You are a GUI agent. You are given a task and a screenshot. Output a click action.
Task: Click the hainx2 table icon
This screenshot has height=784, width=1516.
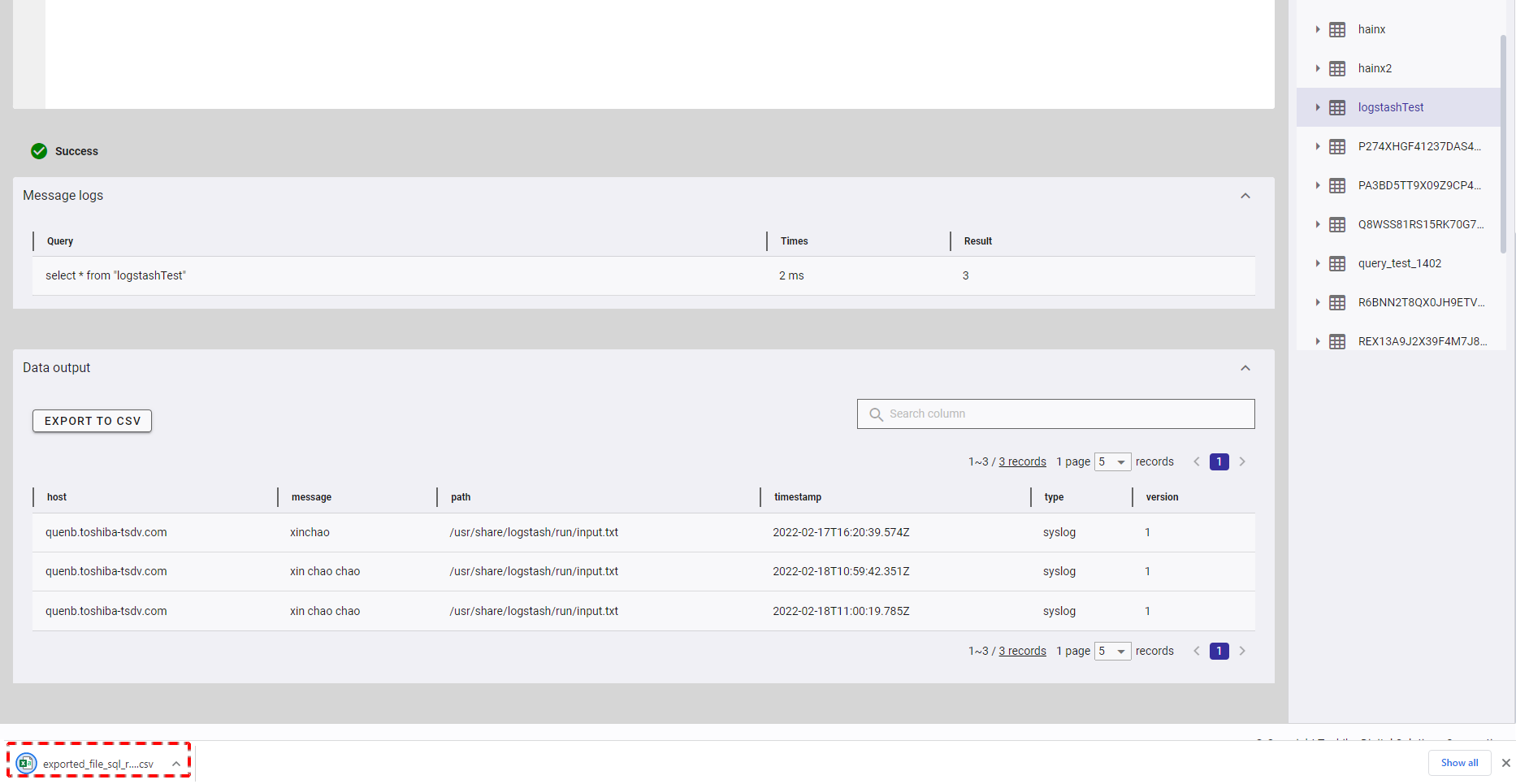[1336, 69]
